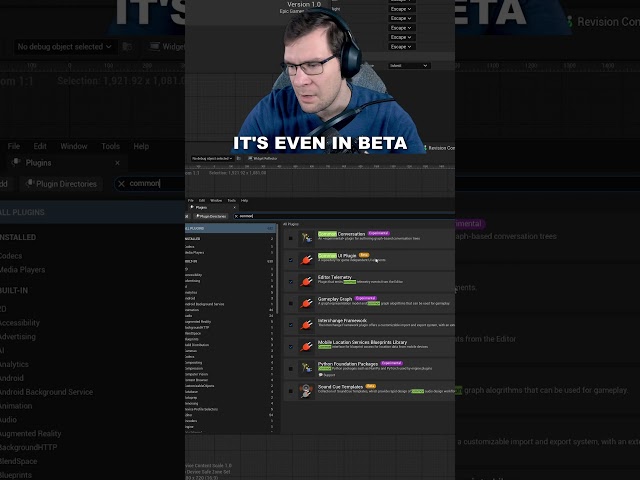This screenshot has height=480, width=640.
Task: Select the CustomizableObjects category
Action: (x=229, y=386)
